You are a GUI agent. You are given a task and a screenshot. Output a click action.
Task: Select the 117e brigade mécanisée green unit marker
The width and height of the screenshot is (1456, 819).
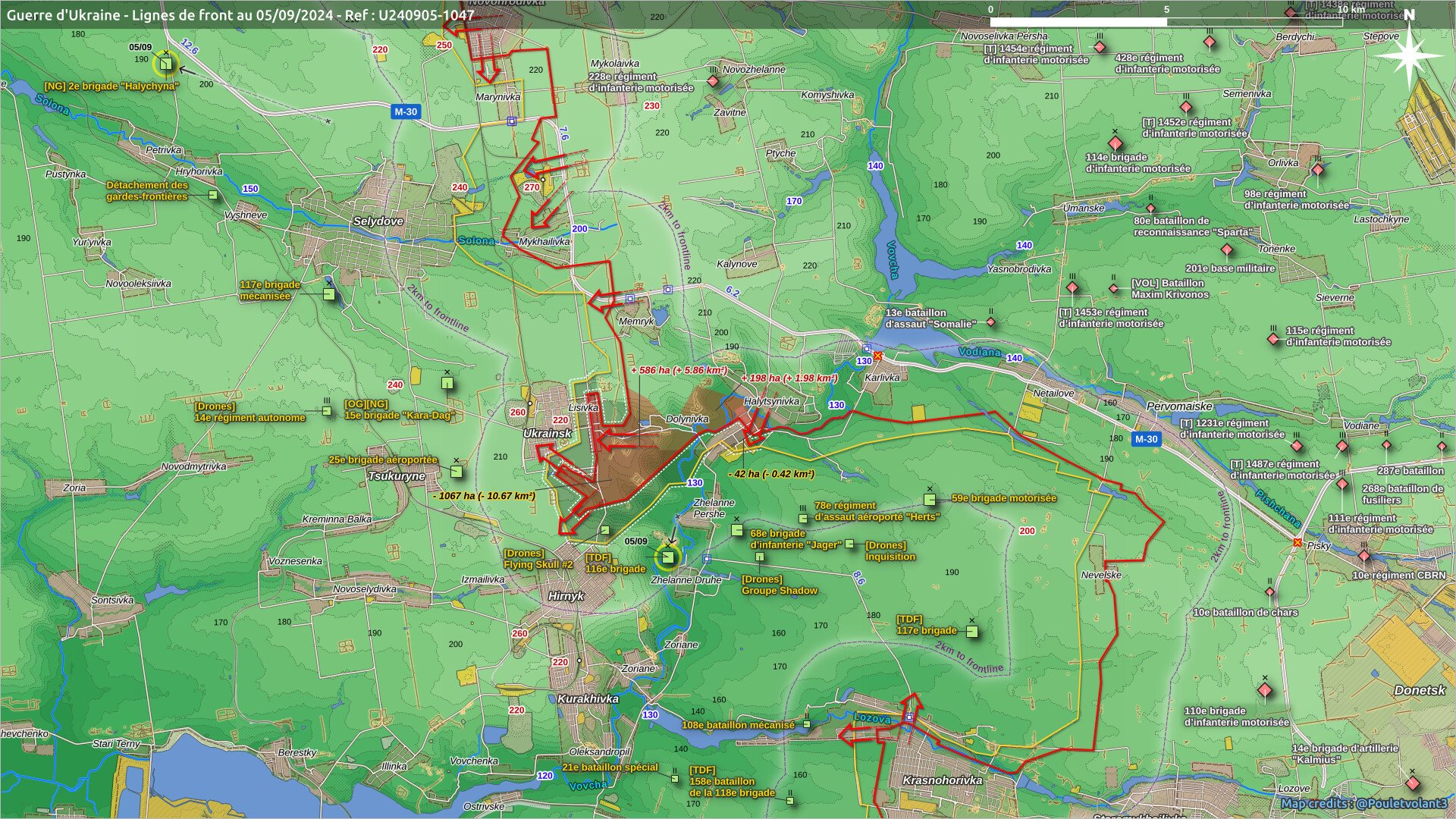click(x=329, y=293)
